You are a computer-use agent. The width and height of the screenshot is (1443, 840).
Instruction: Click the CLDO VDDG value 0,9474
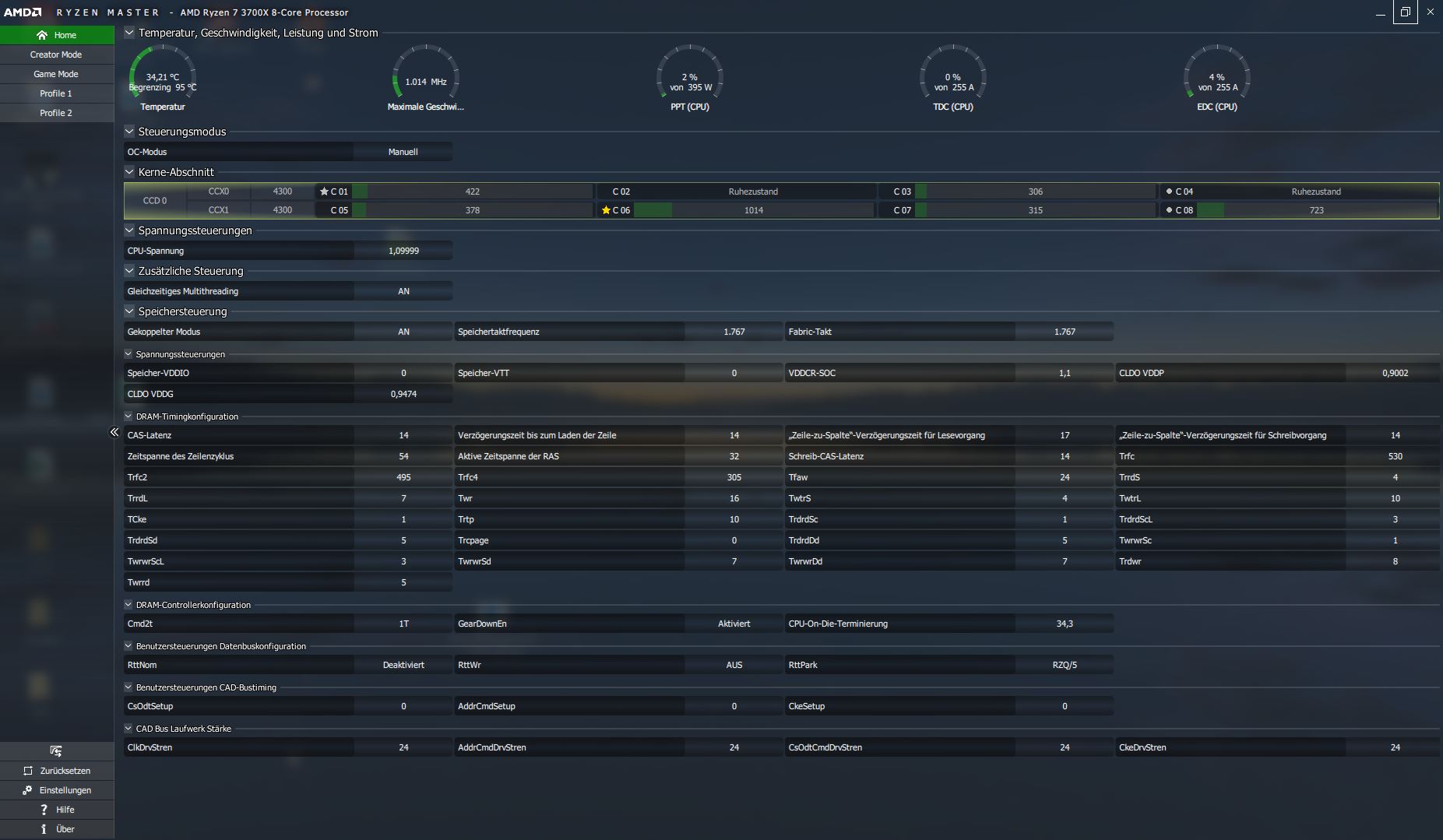click(x=403, y=394)
